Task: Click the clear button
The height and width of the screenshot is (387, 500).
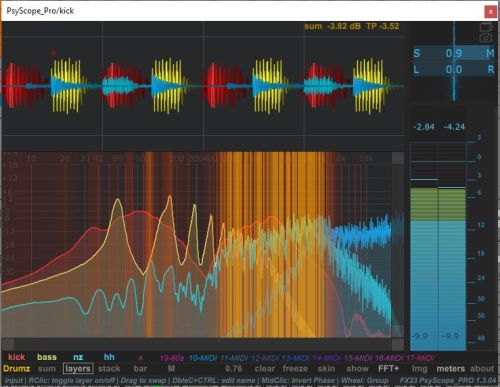Action: (265, 369)
